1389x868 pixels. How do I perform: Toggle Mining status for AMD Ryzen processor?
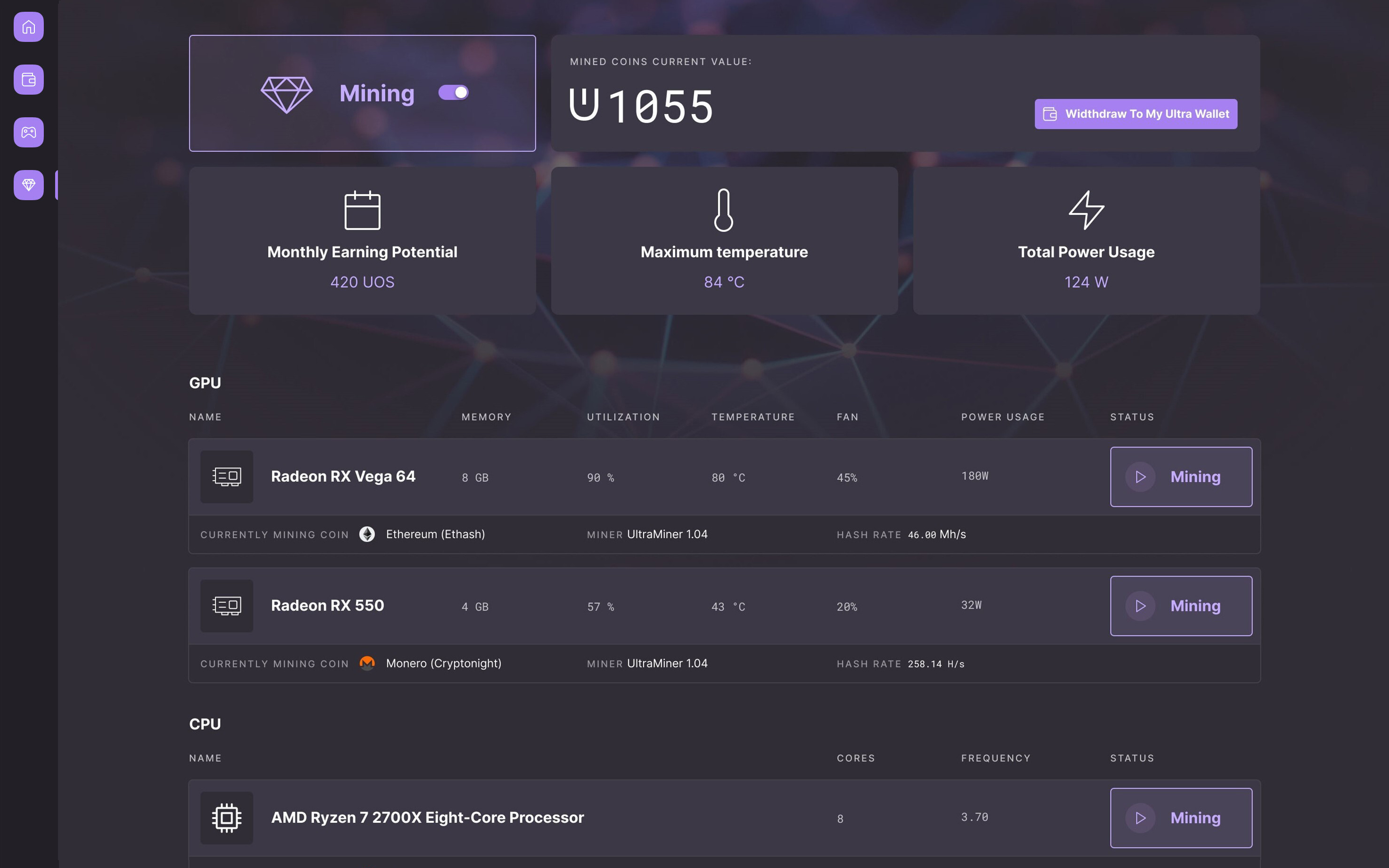1181,818
